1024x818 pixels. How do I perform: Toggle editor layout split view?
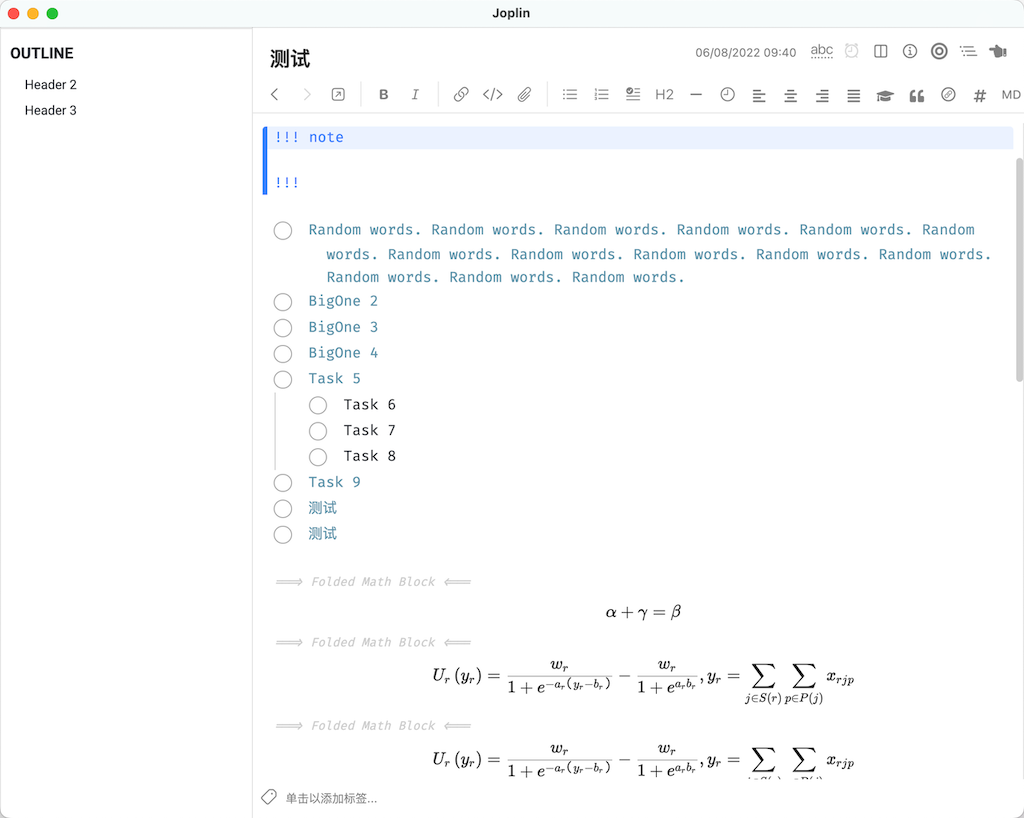coord(880,51)
